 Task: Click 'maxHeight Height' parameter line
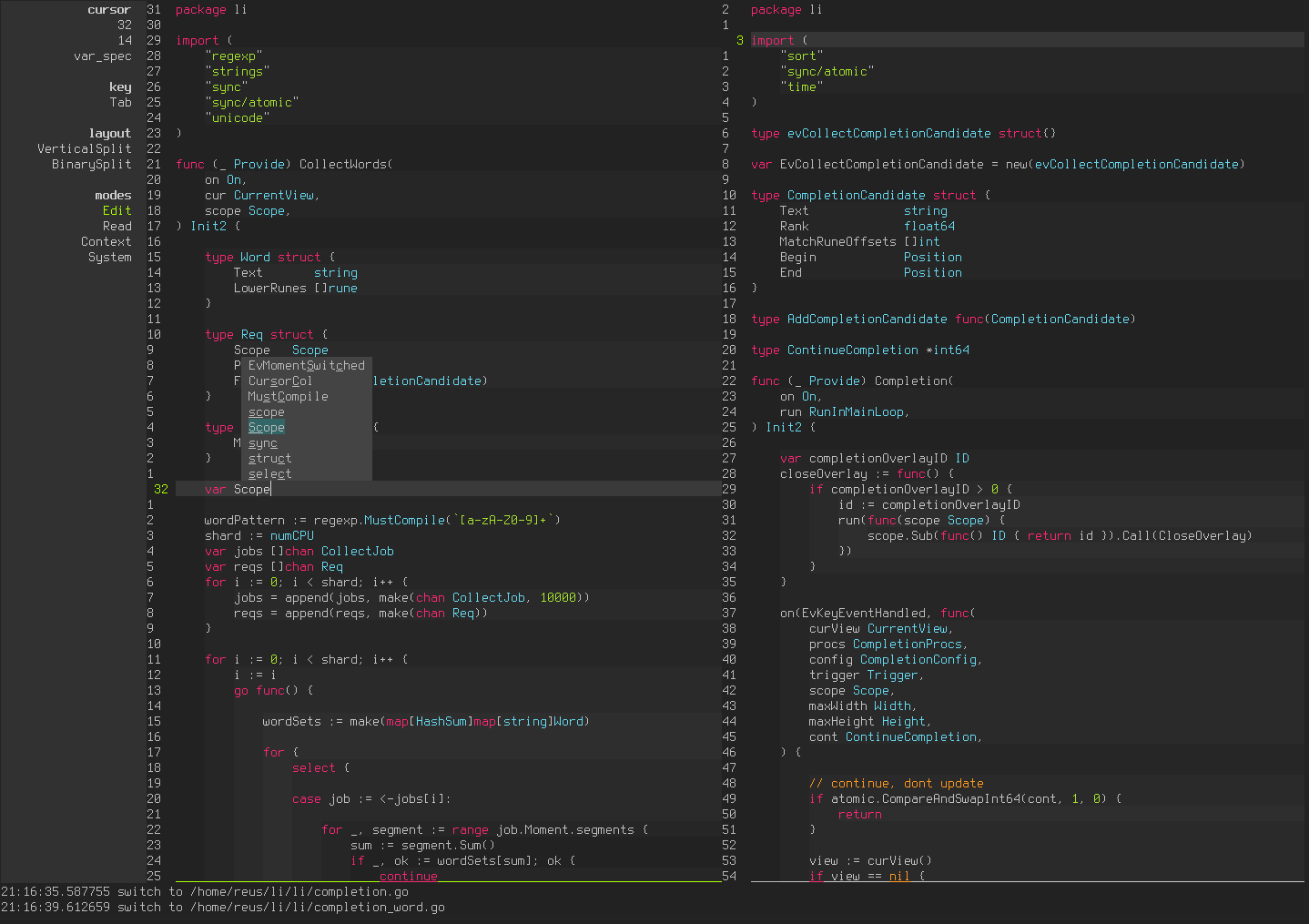point(870,721)
